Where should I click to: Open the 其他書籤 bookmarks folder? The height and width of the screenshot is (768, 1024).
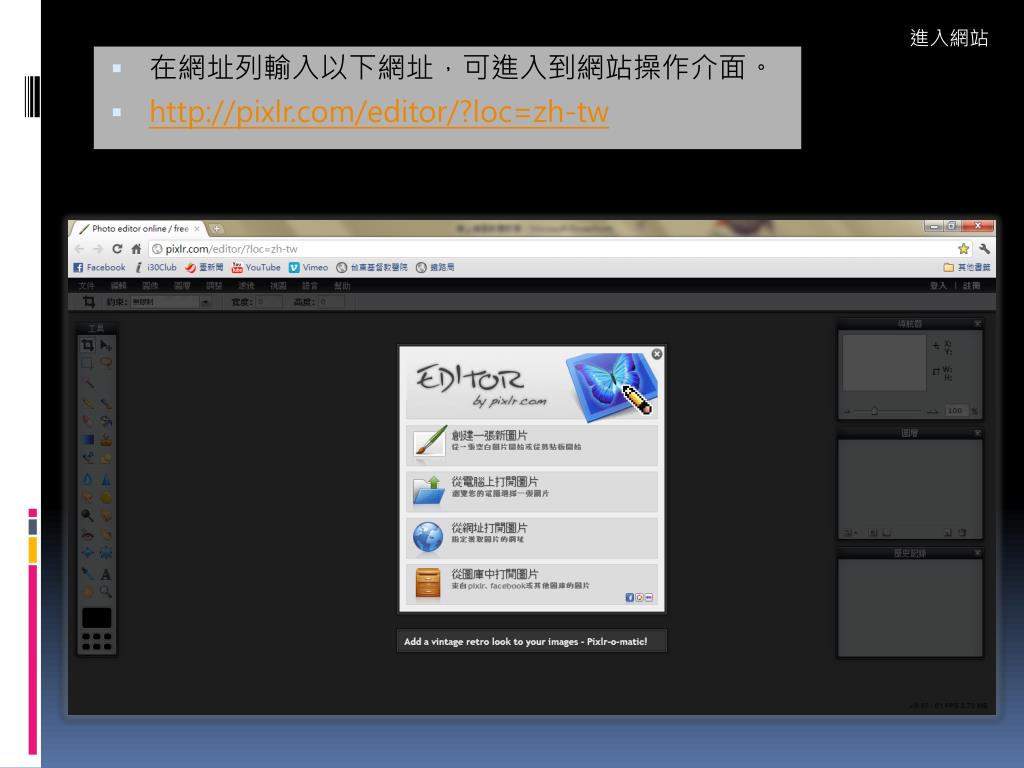[967, 267]
